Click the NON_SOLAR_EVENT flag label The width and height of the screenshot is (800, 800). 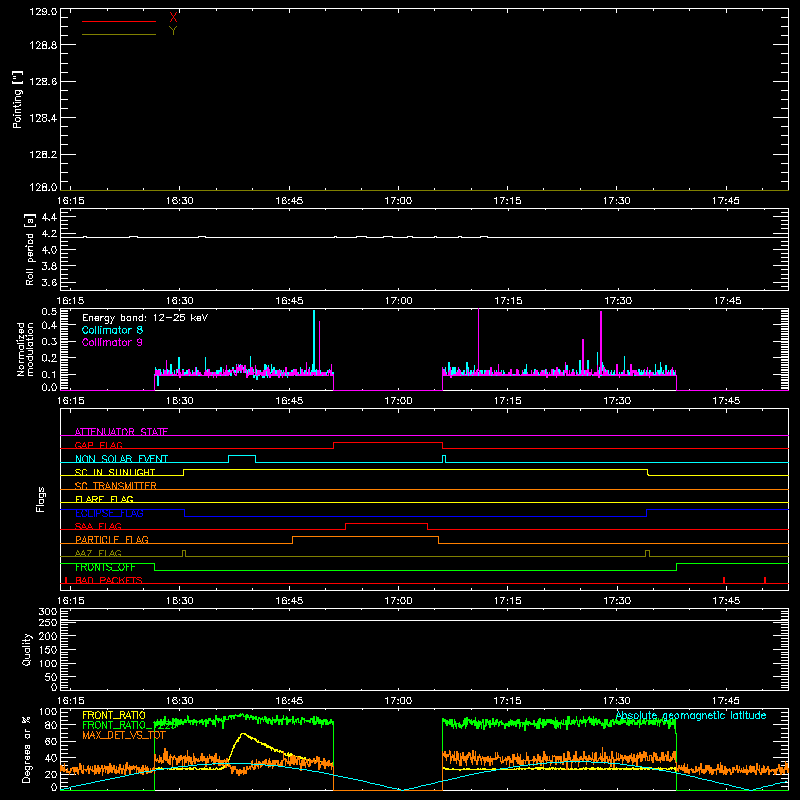[121, 459]
